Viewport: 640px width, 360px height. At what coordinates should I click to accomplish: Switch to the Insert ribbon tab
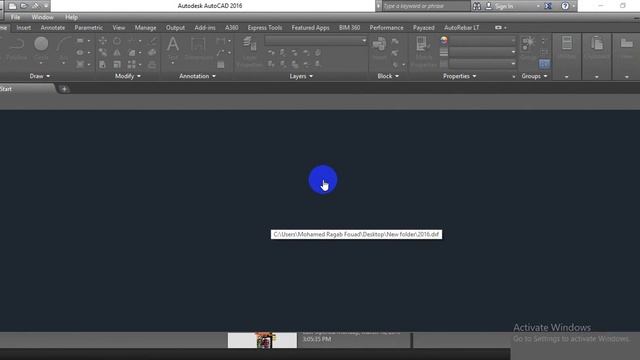(24, 28)
